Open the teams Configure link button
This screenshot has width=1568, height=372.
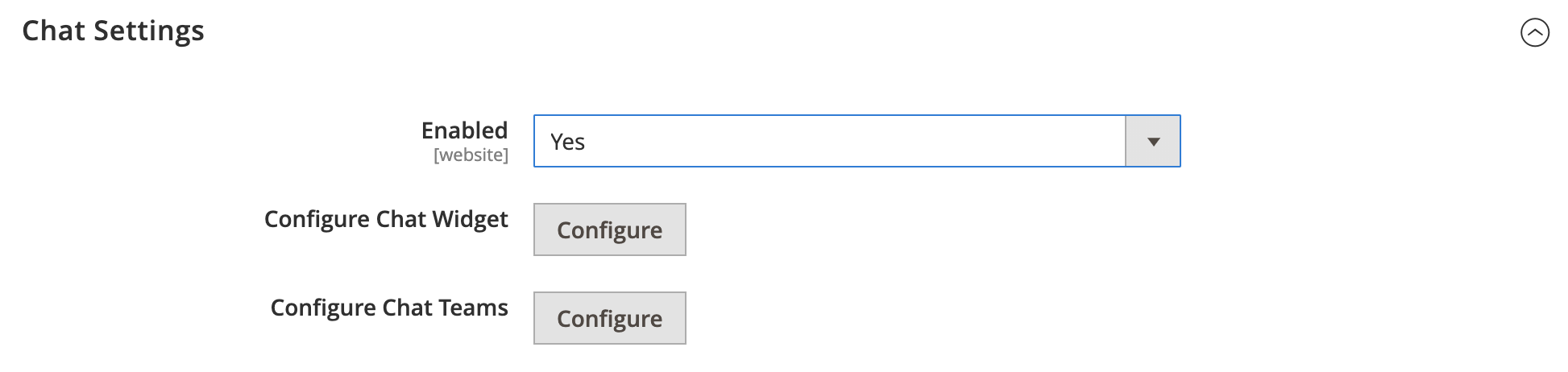pos(609,319)
